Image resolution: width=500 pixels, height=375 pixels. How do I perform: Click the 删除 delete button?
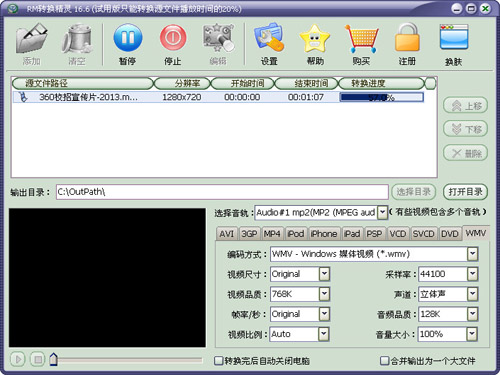point(465,153)
